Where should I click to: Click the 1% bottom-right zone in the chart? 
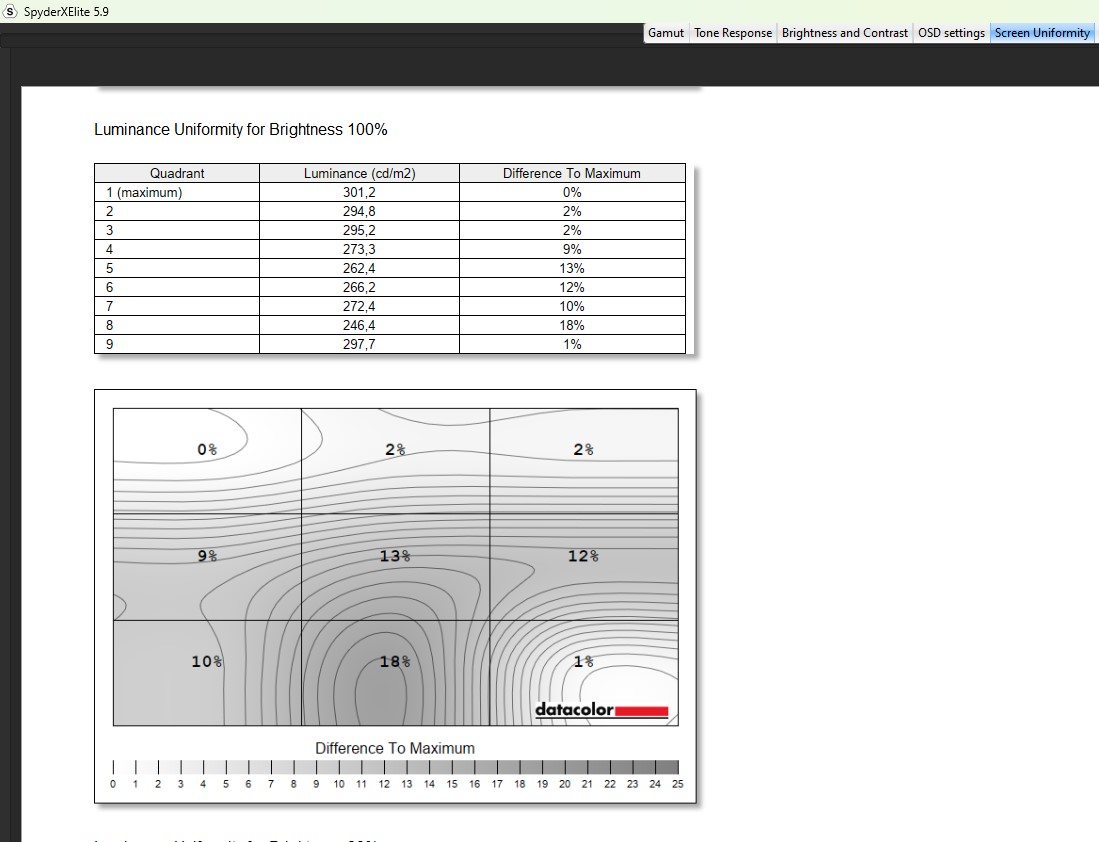(x=583, y=661)
